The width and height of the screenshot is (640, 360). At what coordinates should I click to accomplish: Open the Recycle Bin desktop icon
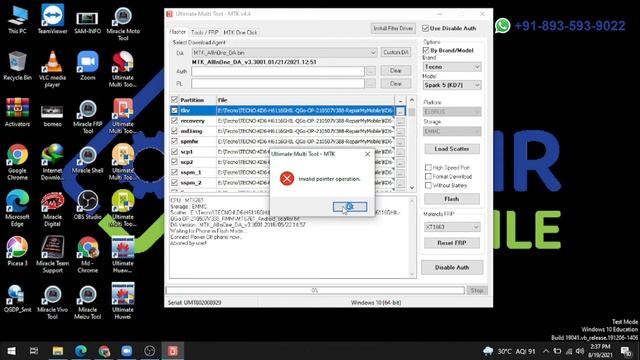coord(17,65)
